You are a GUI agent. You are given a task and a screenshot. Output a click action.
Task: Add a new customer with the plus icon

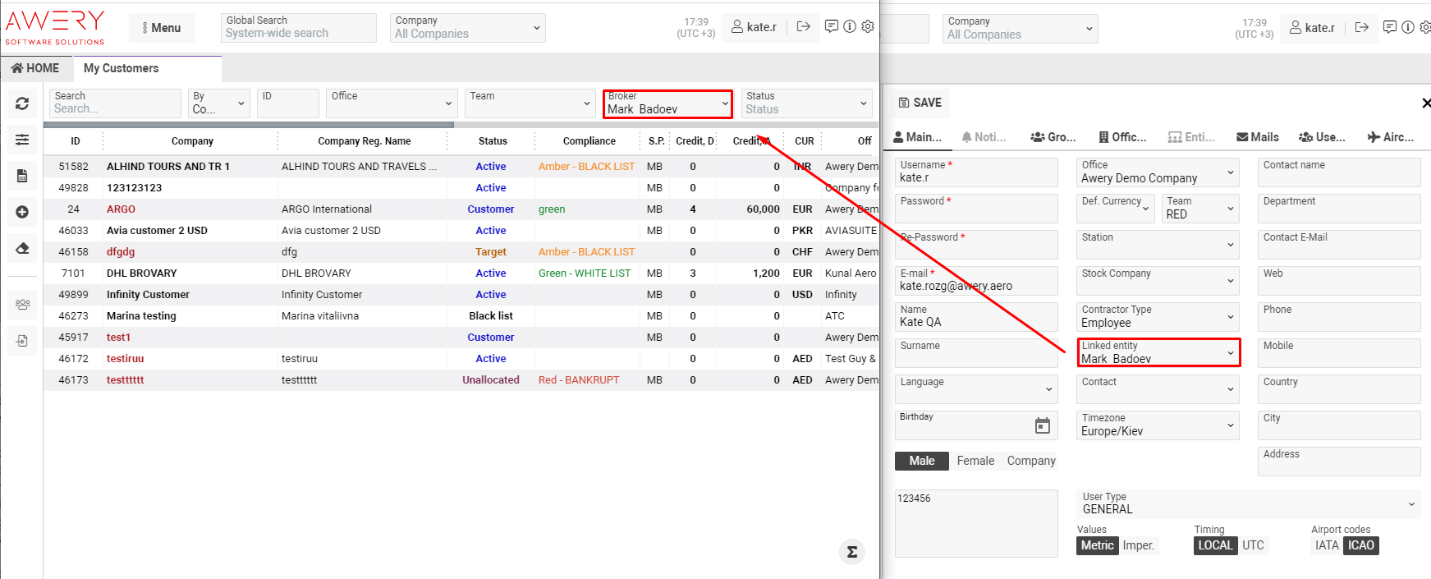pos(20,211)
